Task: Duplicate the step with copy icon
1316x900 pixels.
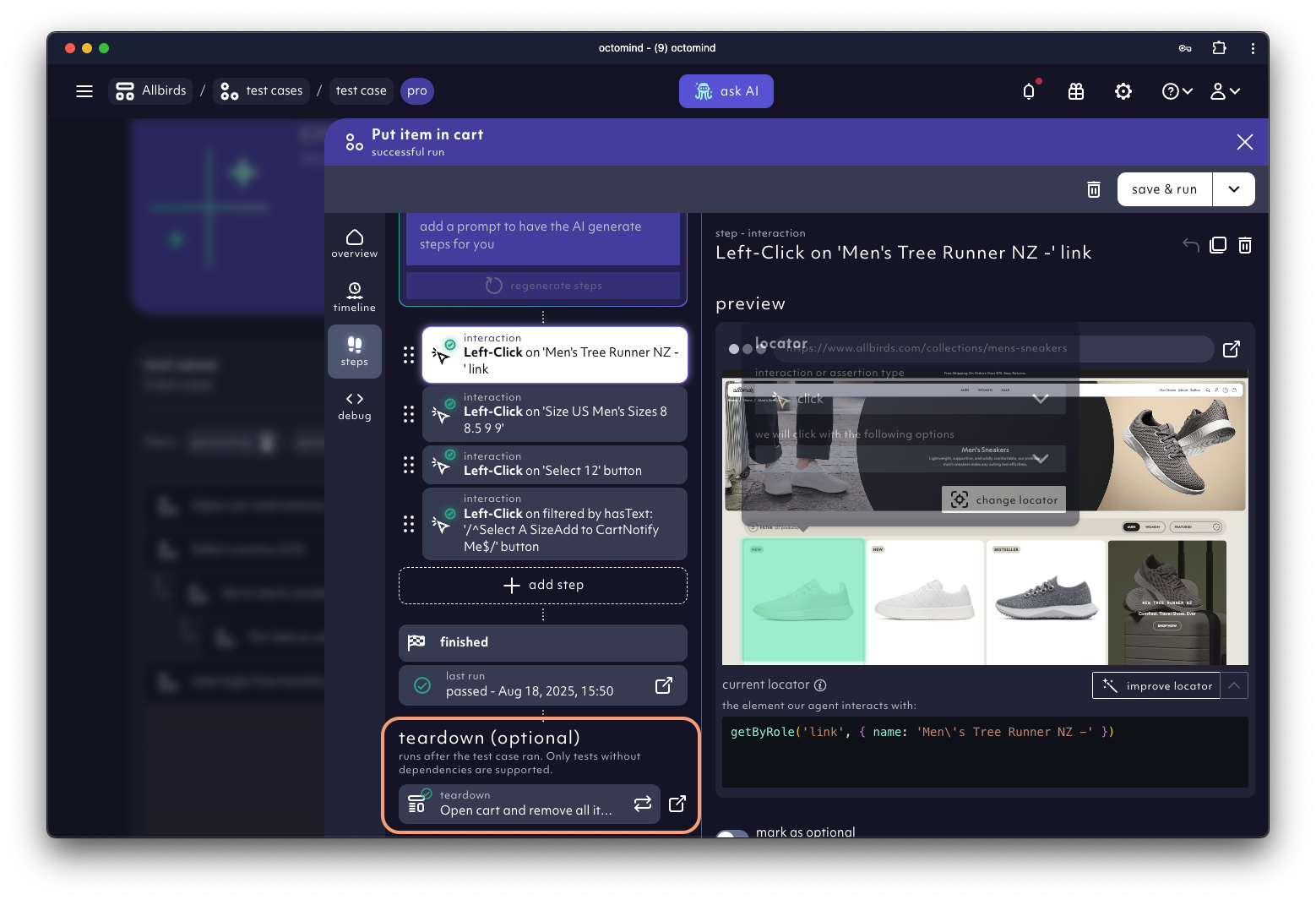Action: 1218,245
